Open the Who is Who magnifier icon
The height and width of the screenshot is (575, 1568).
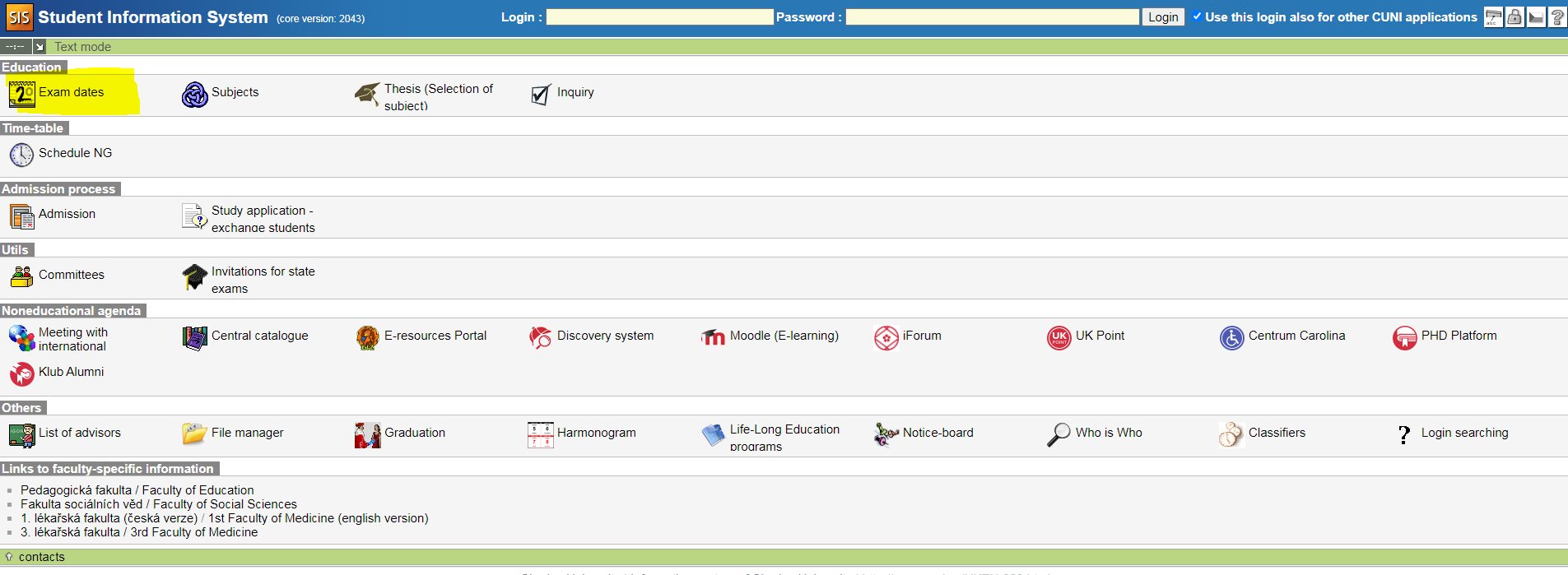tap(1059, 434)
